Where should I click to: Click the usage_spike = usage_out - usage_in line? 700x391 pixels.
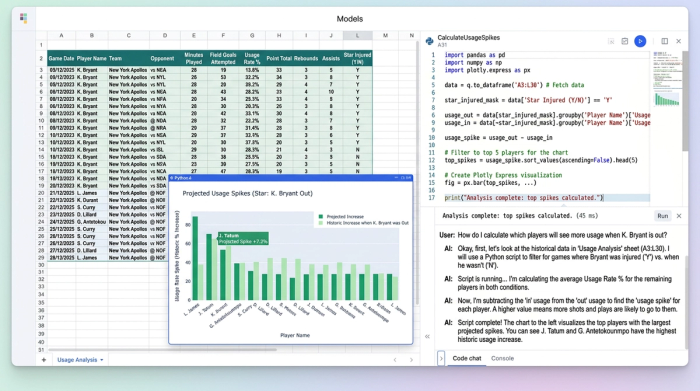(x=498, y=137)
